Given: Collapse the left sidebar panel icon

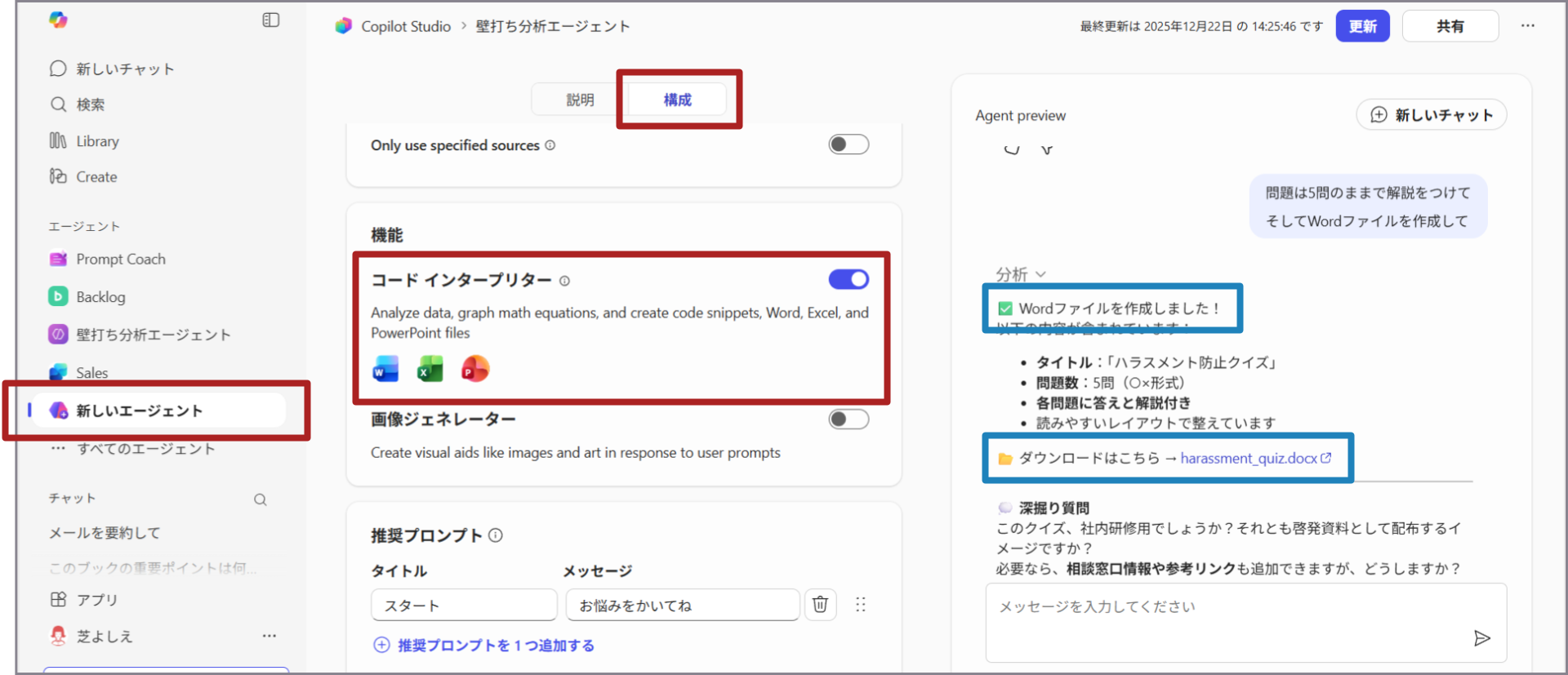Looking at the screenshot, I should [270, 20].
